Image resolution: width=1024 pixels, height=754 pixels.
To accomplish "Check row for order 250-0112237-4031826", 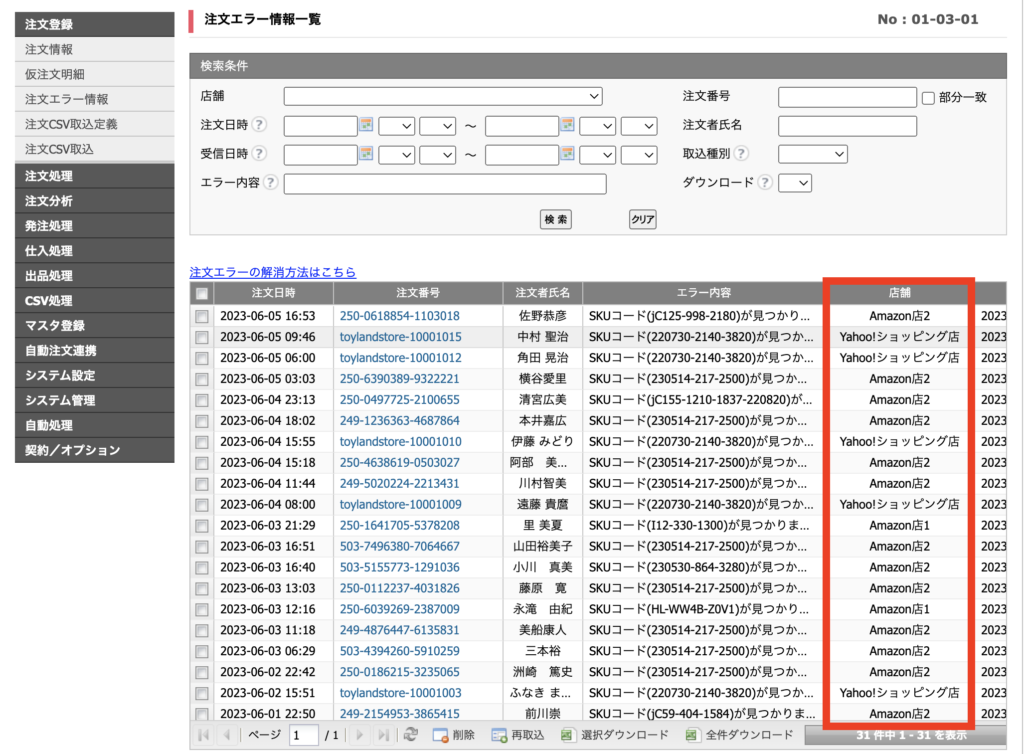I will click(202, 589).
